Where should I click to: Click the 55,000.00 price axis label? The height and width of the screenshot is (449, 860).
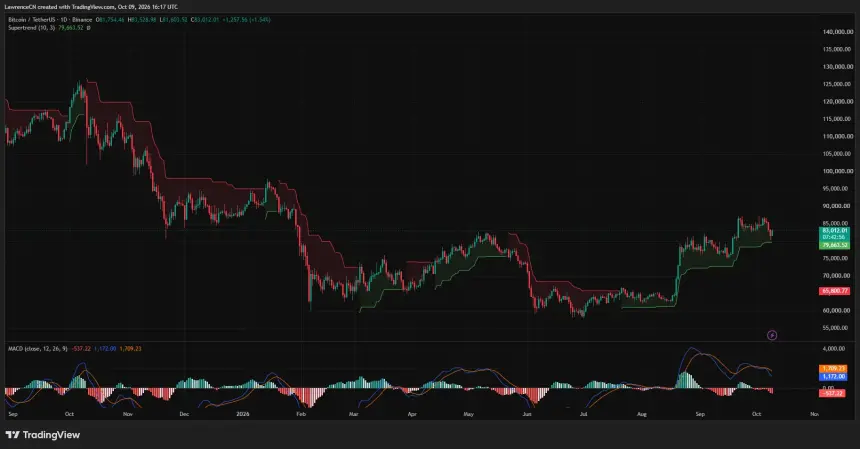[x=836, y=328]
